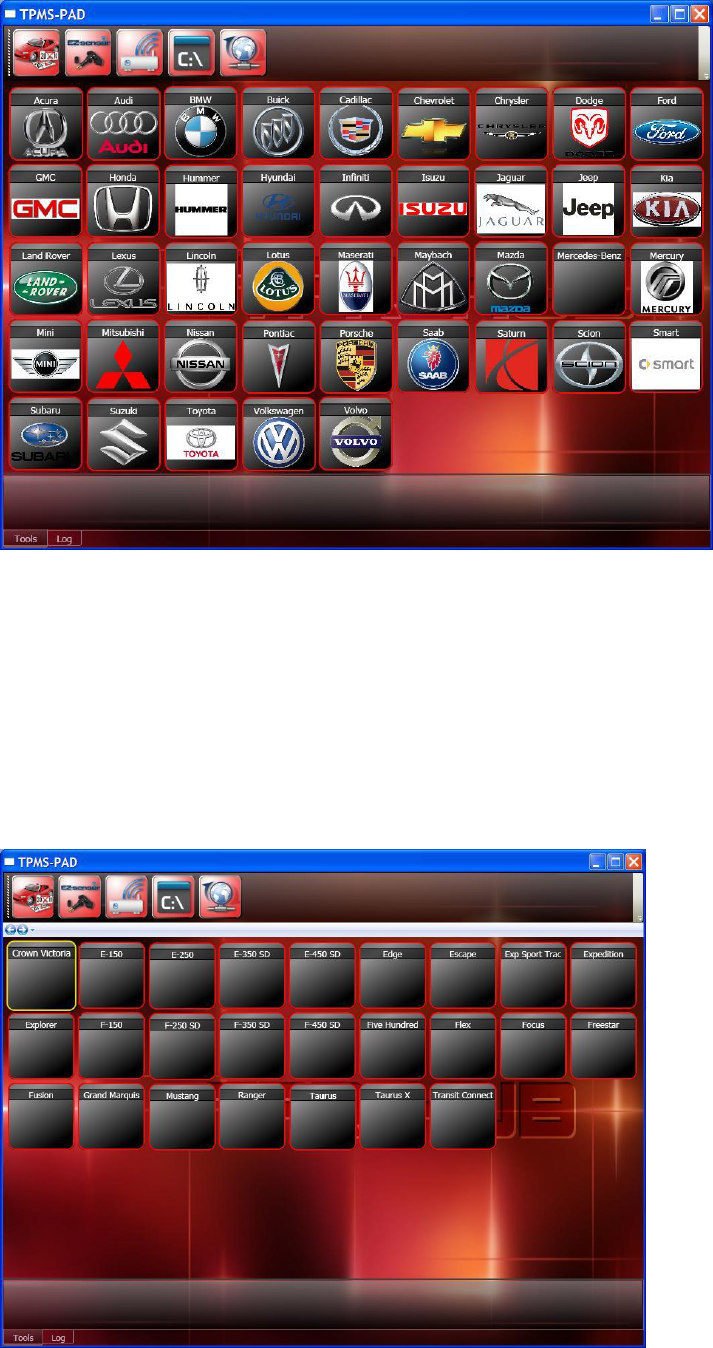This screenshot has height=1348, width=713.
Task: Select the Mazda logo tile
Action: pos(511,280)
